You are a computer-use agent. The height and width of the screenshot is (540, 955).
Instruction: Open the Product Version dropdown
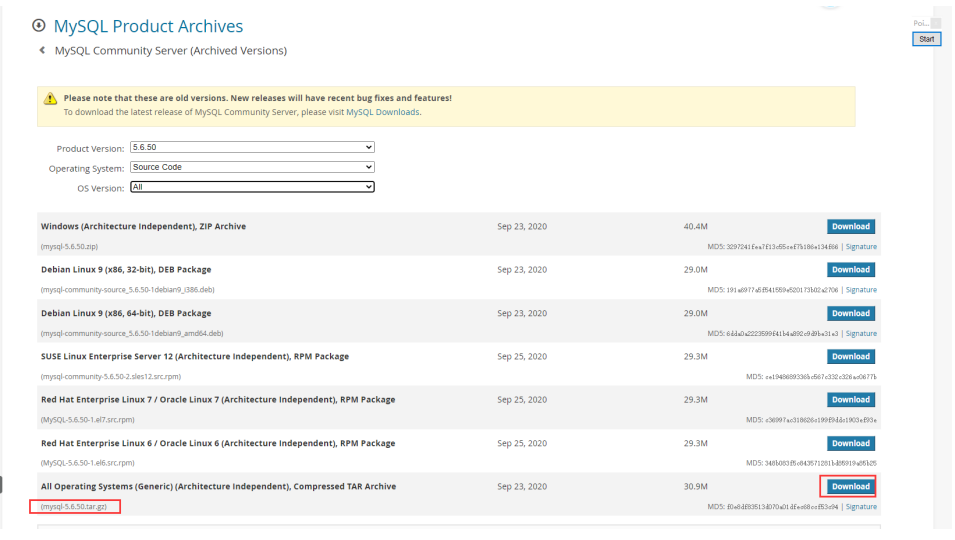pos(252,147)
